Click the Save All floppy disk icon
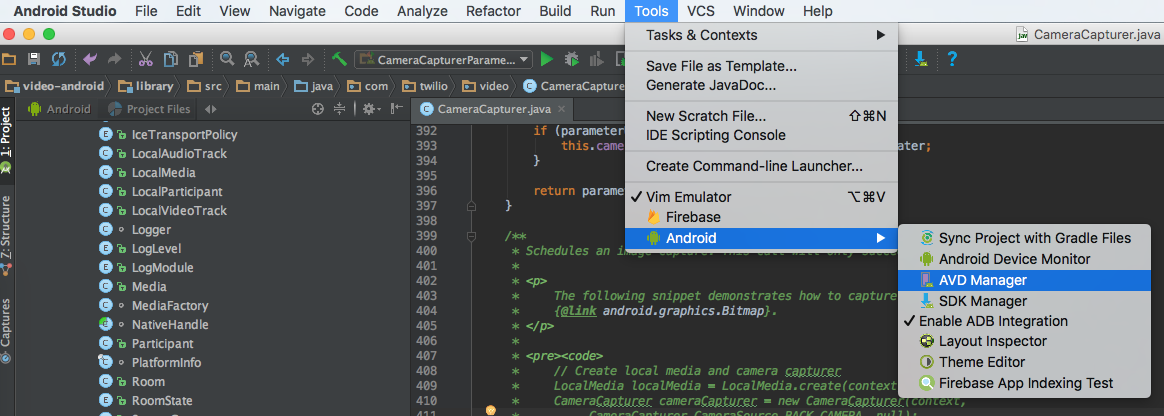The height and width of the screenshot is (416, 1164). click(x=33, y=59)
